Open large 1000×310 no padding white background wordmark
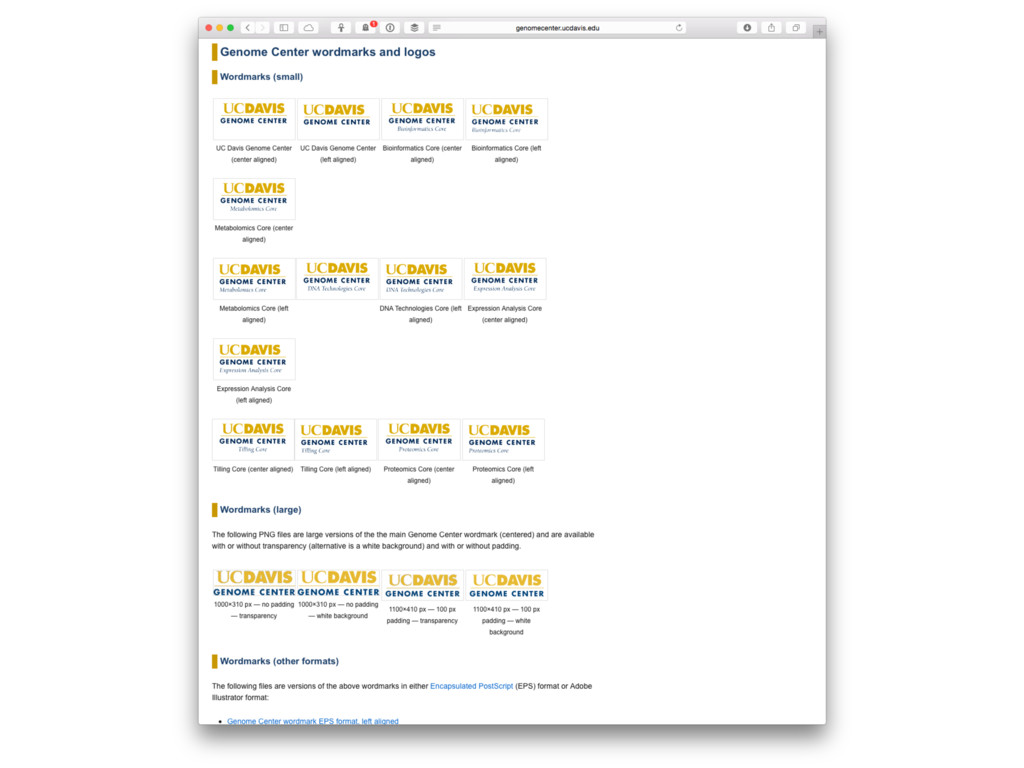This screenshot has width=1024, height=768. point(338,583)
